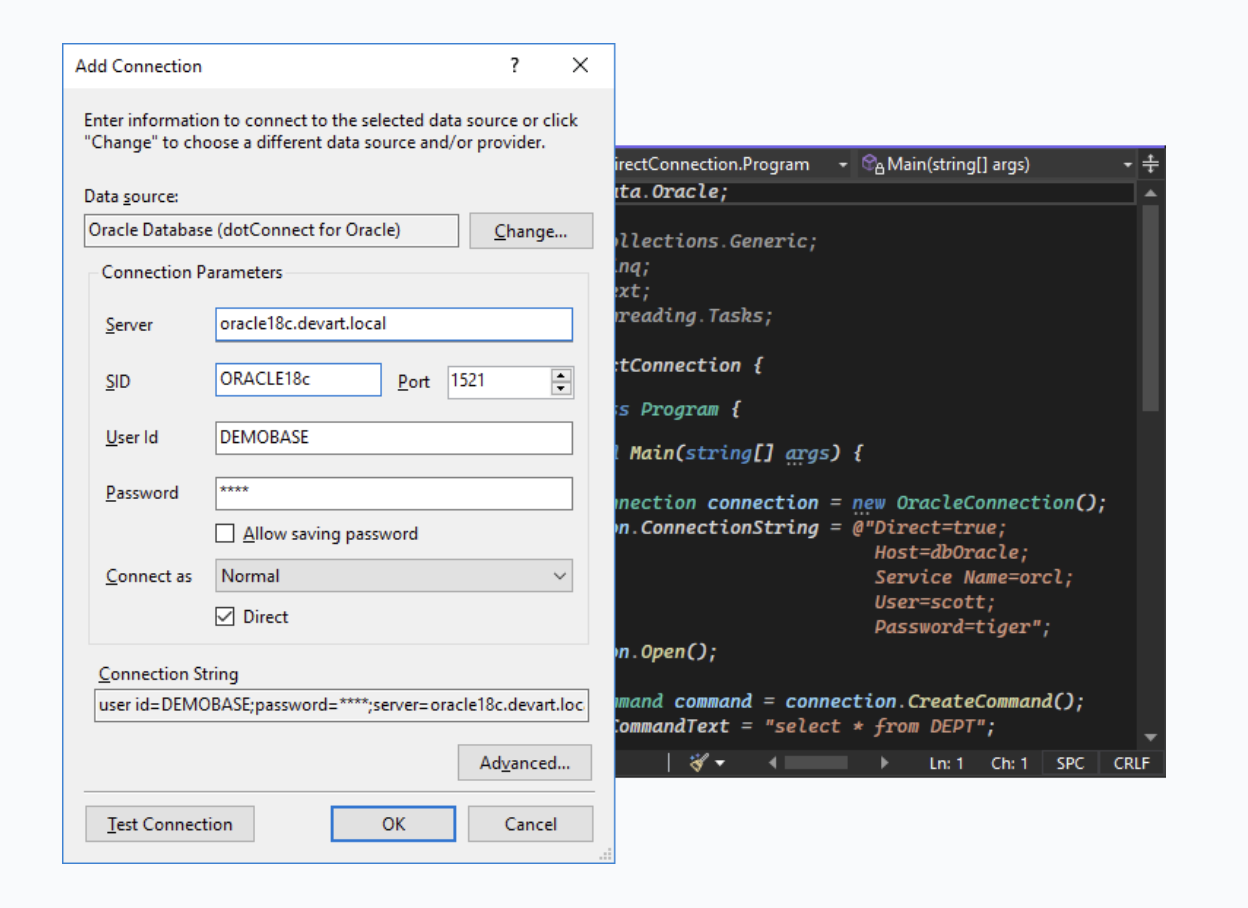Click the 'Host=dbOracle;' code line
Viewport: 1248px width, 908px height.
pos(951,552)
